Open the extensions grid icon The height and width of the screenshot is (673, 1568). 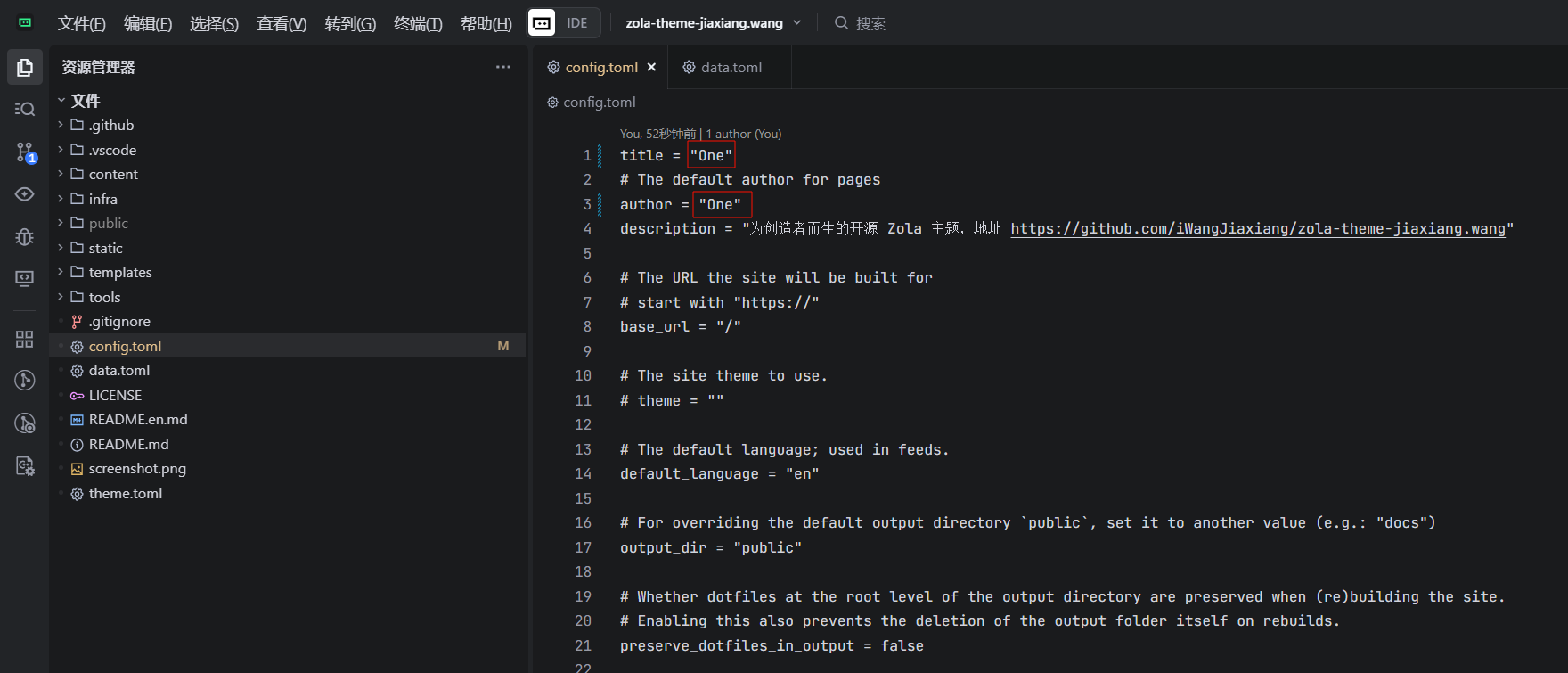click(25, 339)
